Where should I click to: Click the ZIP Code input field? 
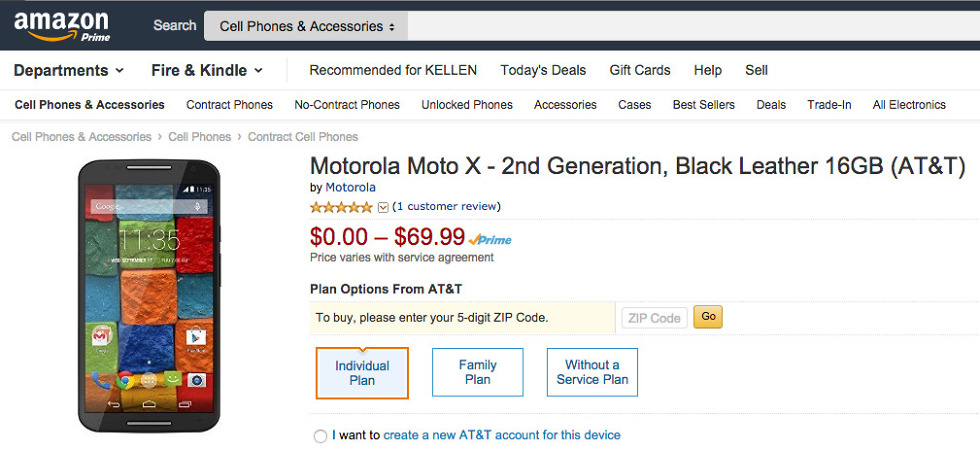click(x=653, y=318)
